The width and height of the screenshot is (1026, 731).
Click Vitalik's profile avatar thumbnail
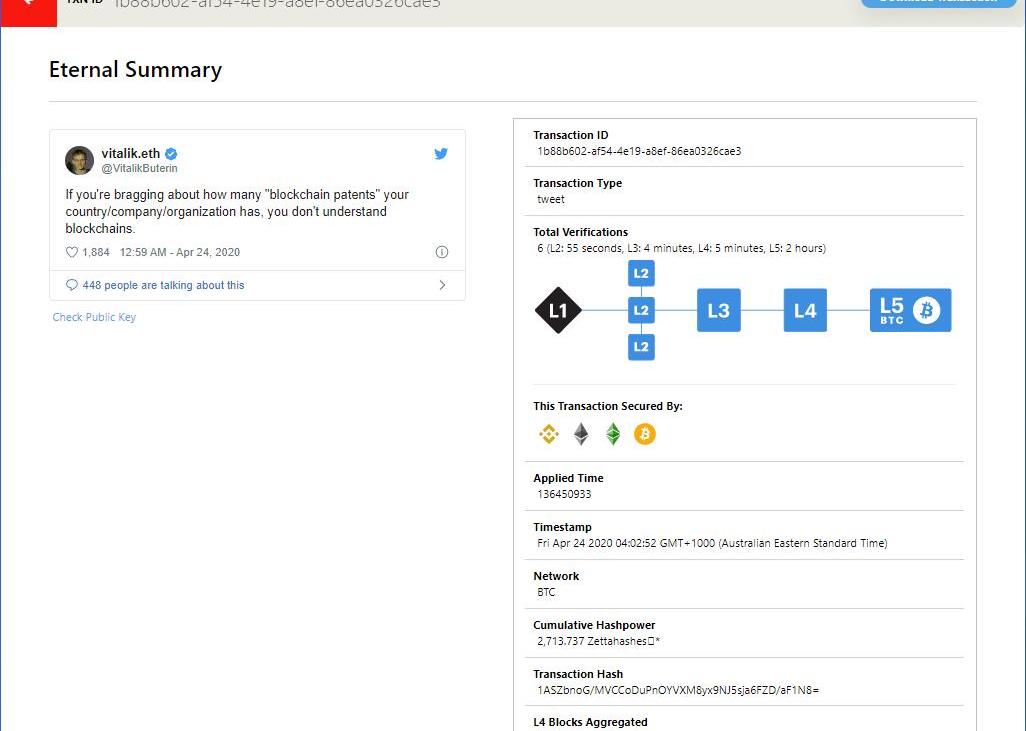tap(80, 160)
